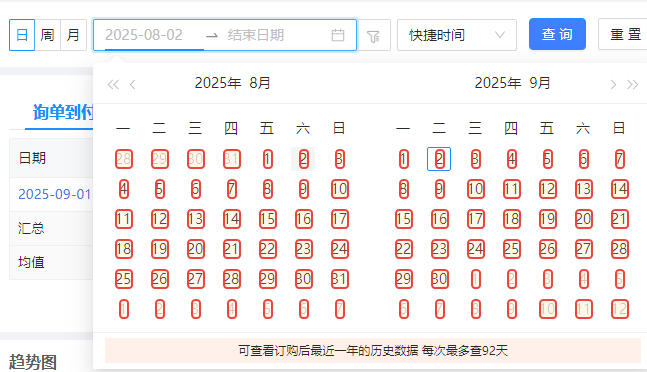The image size is (647, 372).
Task: Pick September 2 in the right calendar
Action: click(x=439, y=159)
